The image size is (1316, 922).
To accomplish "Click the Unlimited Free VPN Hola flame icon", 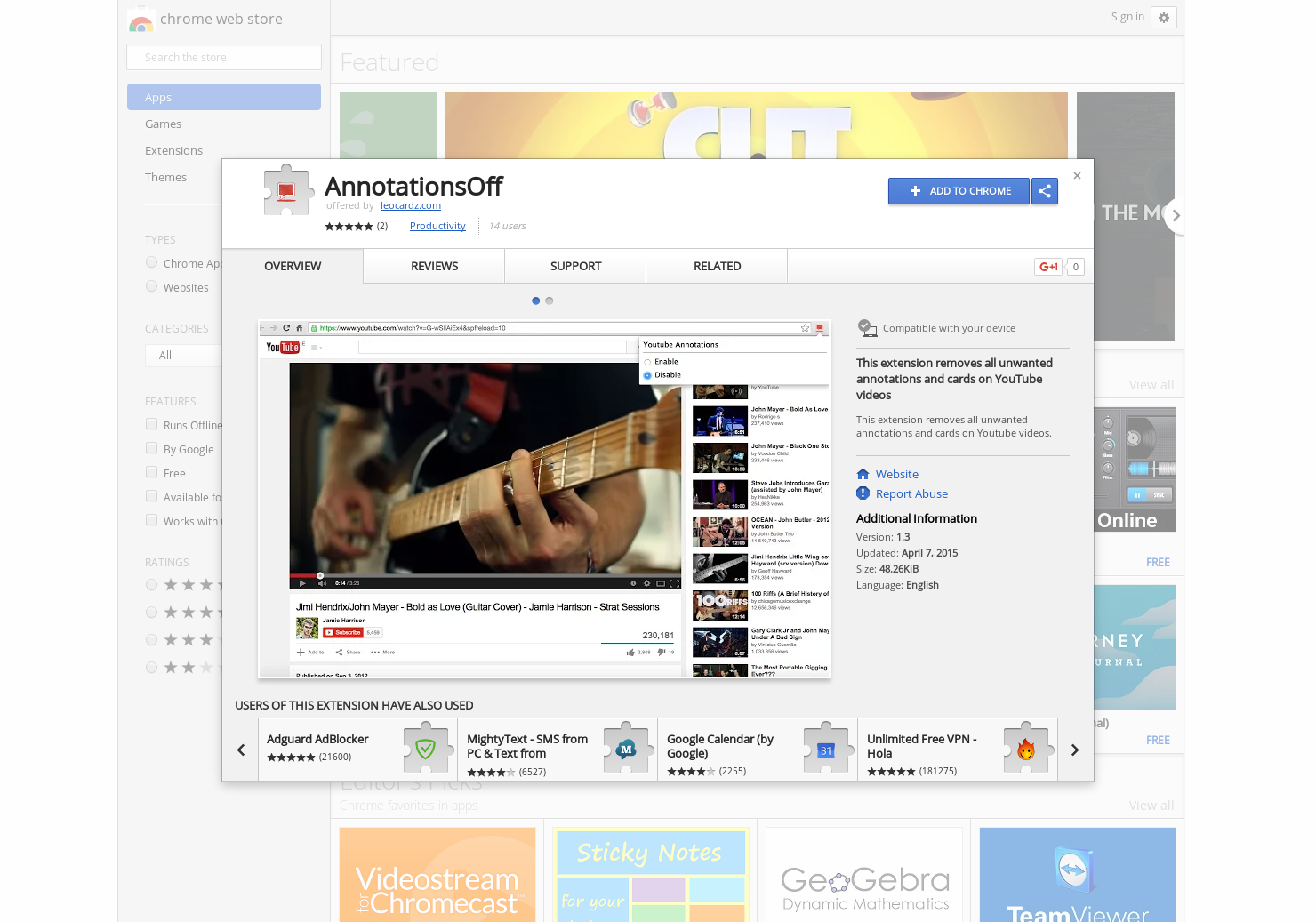I will (1026, 749).
